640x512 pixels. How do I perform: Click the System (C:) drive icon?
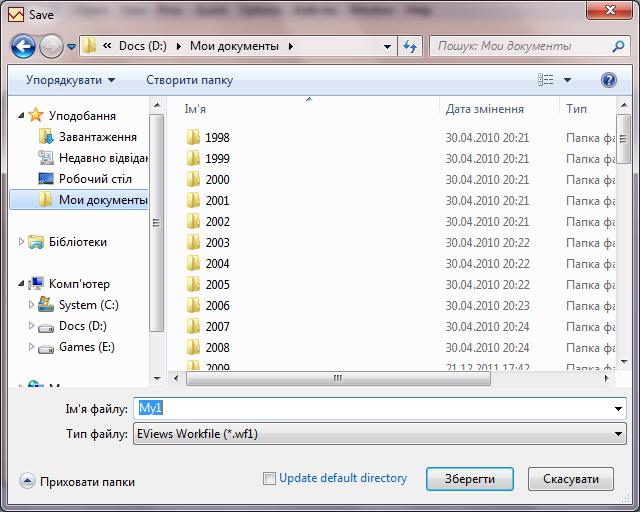46,304
